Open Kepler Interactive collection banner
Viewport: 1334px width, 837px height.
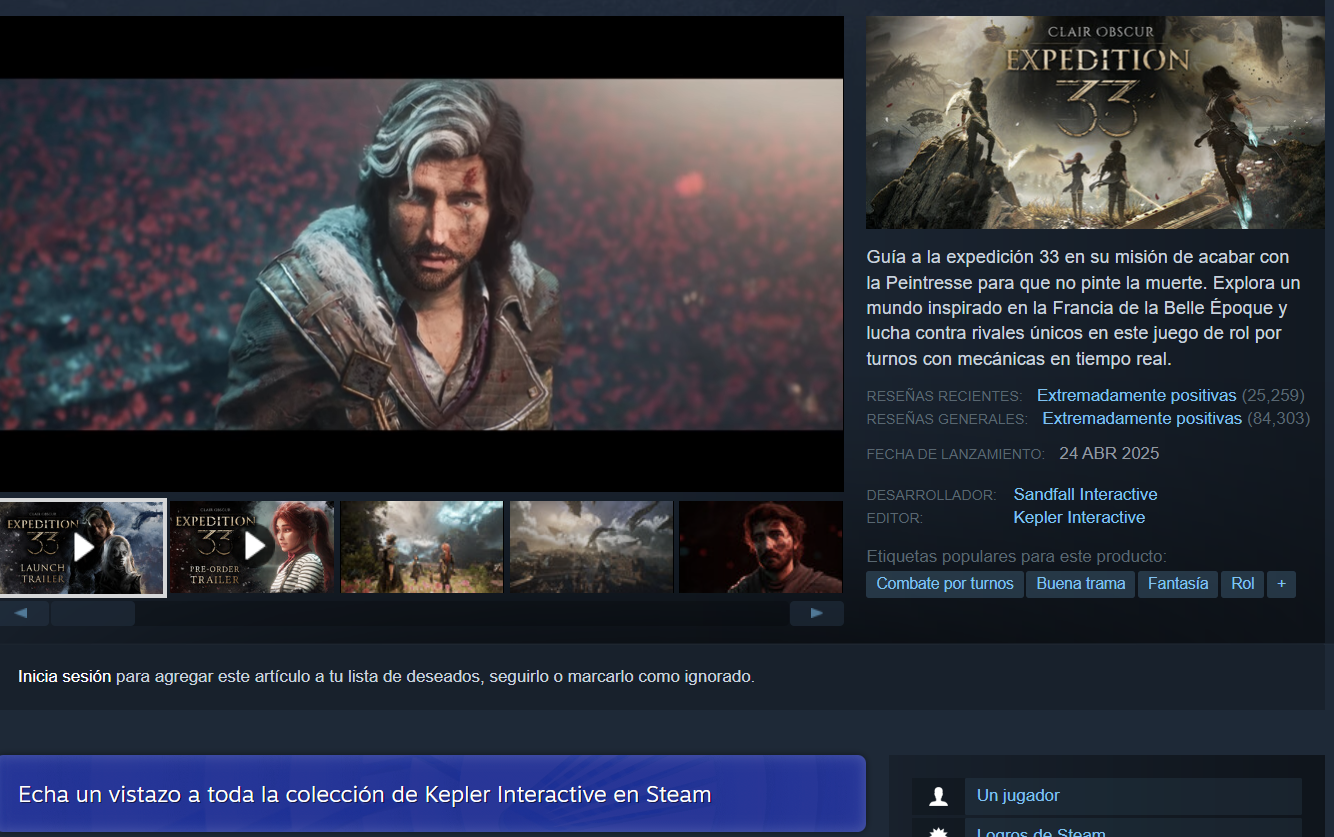tap(432, 794)
